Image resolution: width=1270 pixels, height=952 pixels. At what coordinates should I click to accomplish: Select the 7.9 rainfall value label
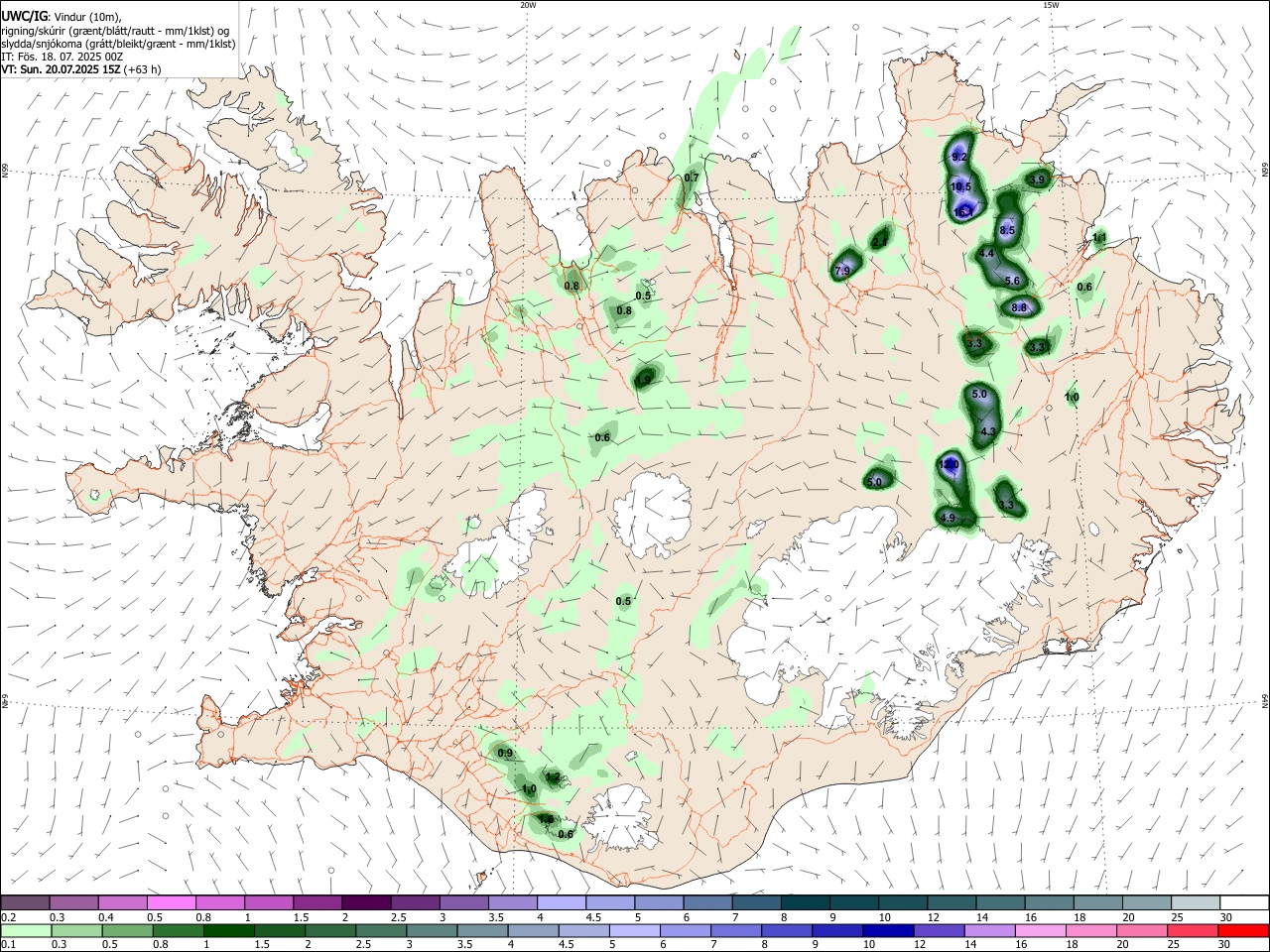(843, 271)
